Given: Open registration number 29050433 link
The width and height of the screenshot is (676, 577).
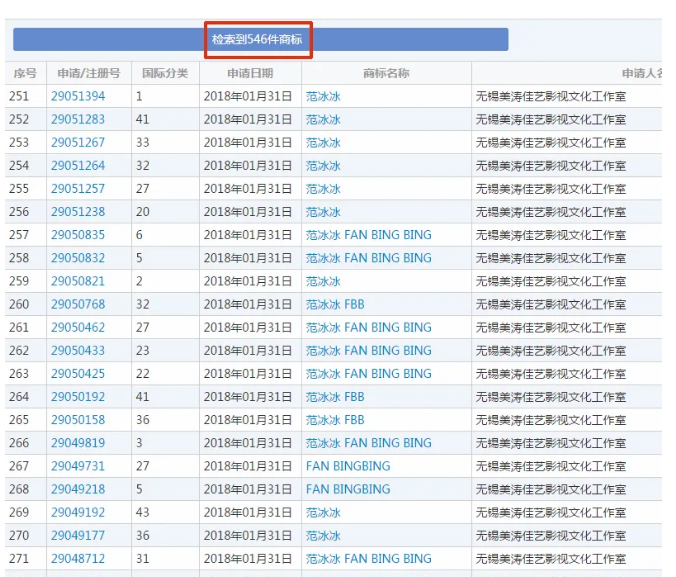Looking at the screenshot, I should pos(78,351).
